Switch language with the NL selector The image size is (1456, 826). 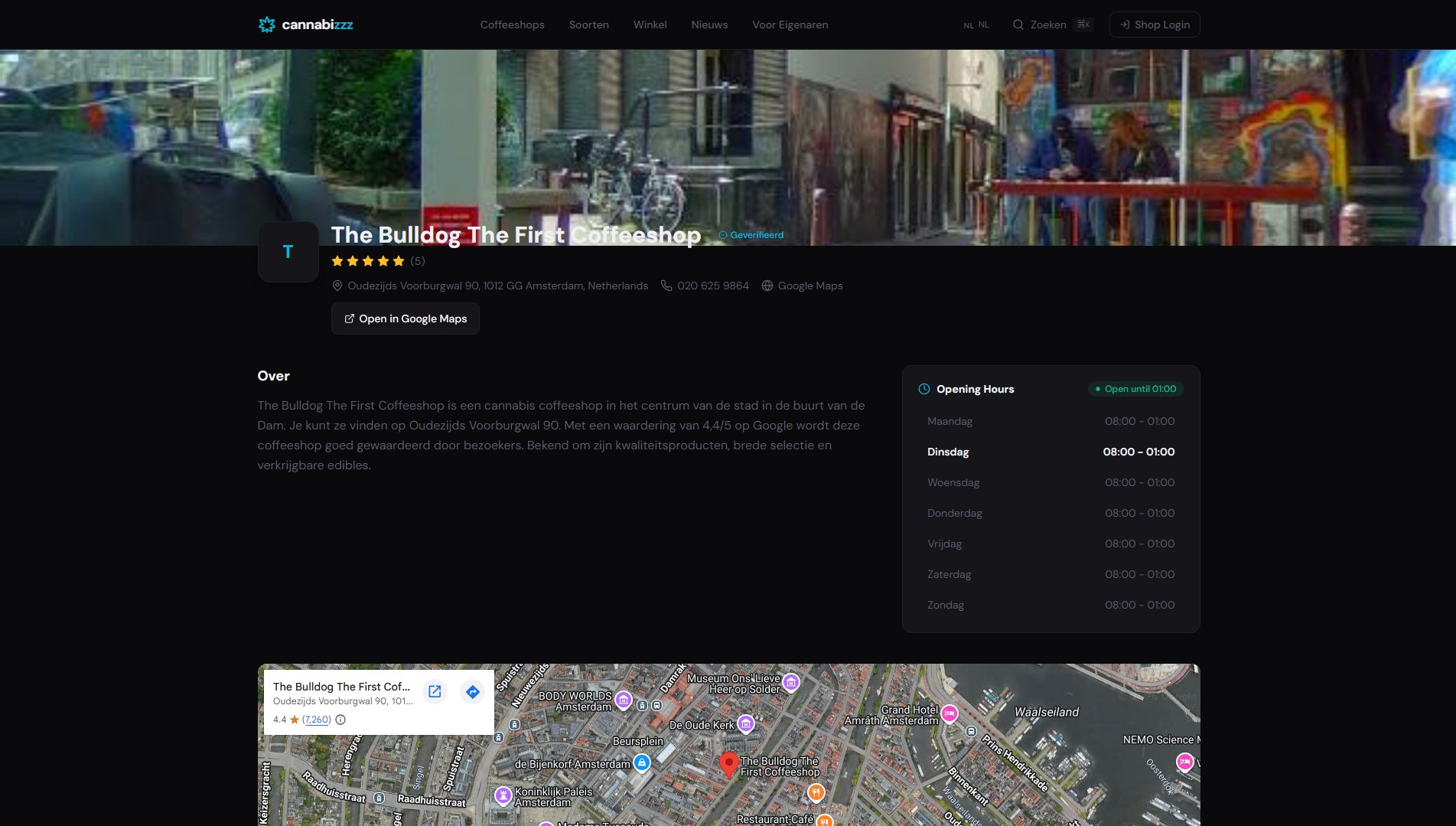[x=976, y=24]
